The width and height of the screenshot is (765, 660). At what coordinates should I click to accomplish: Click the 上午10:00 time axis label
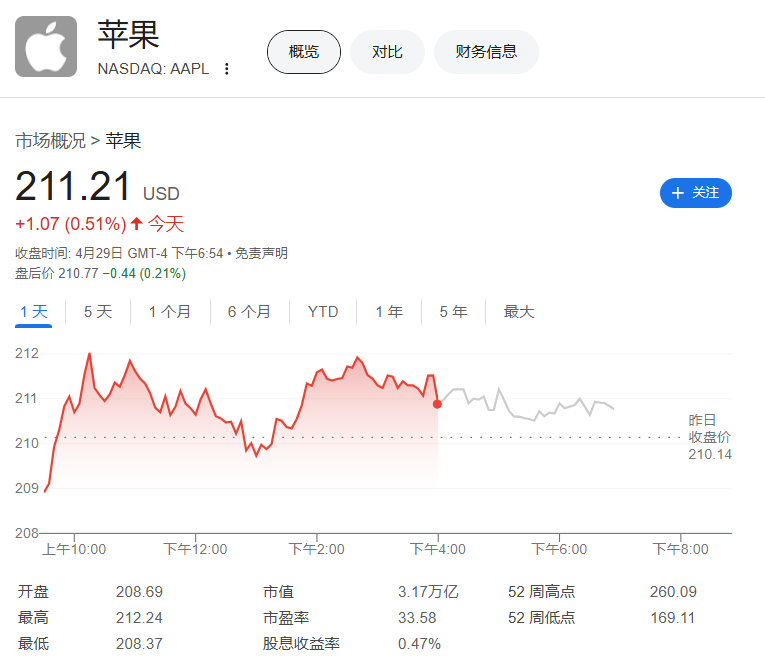point(74,549)
